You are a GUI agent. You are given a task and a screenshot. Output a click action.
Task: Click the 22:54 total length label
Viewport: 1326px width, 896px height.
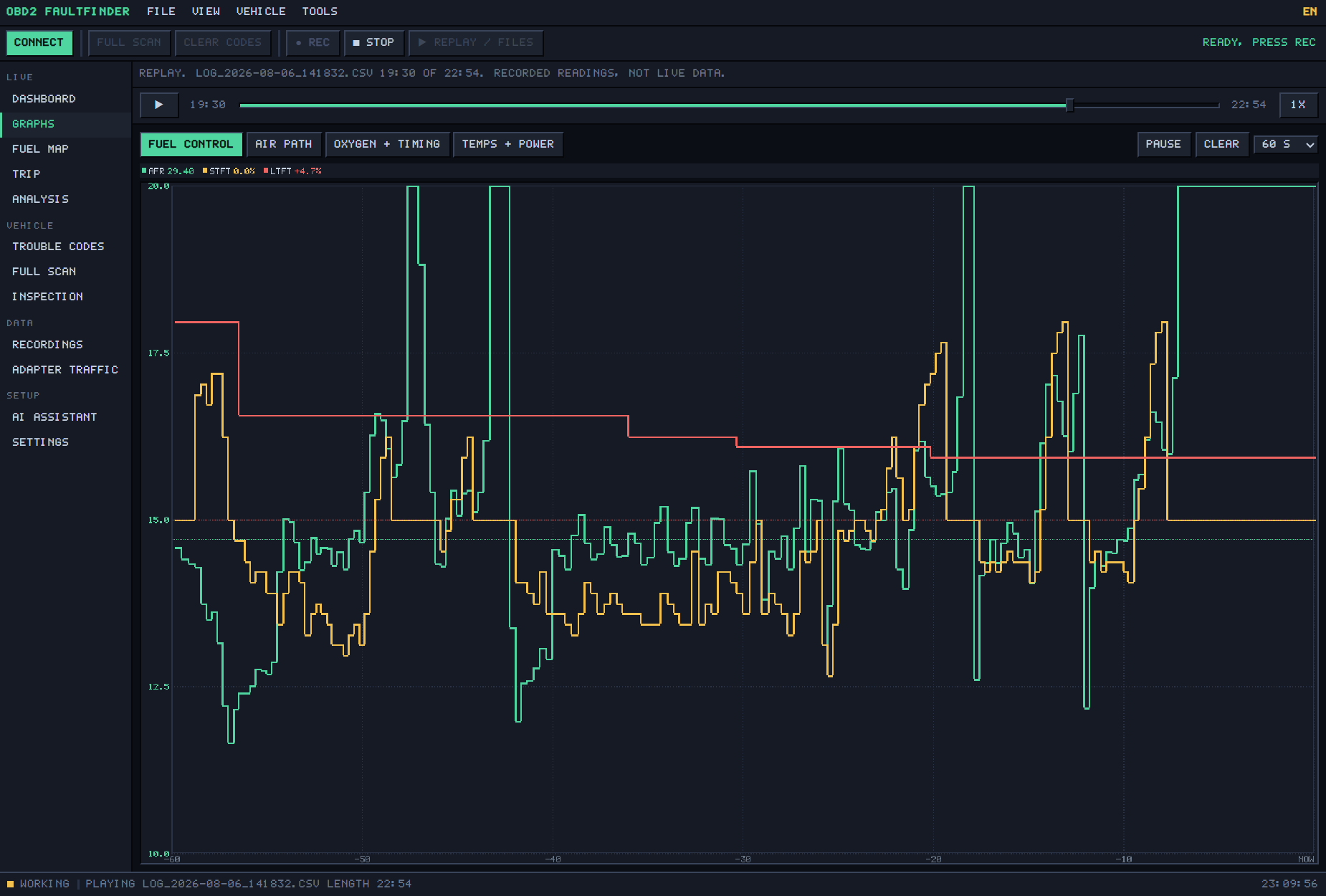pos(1249,105)
